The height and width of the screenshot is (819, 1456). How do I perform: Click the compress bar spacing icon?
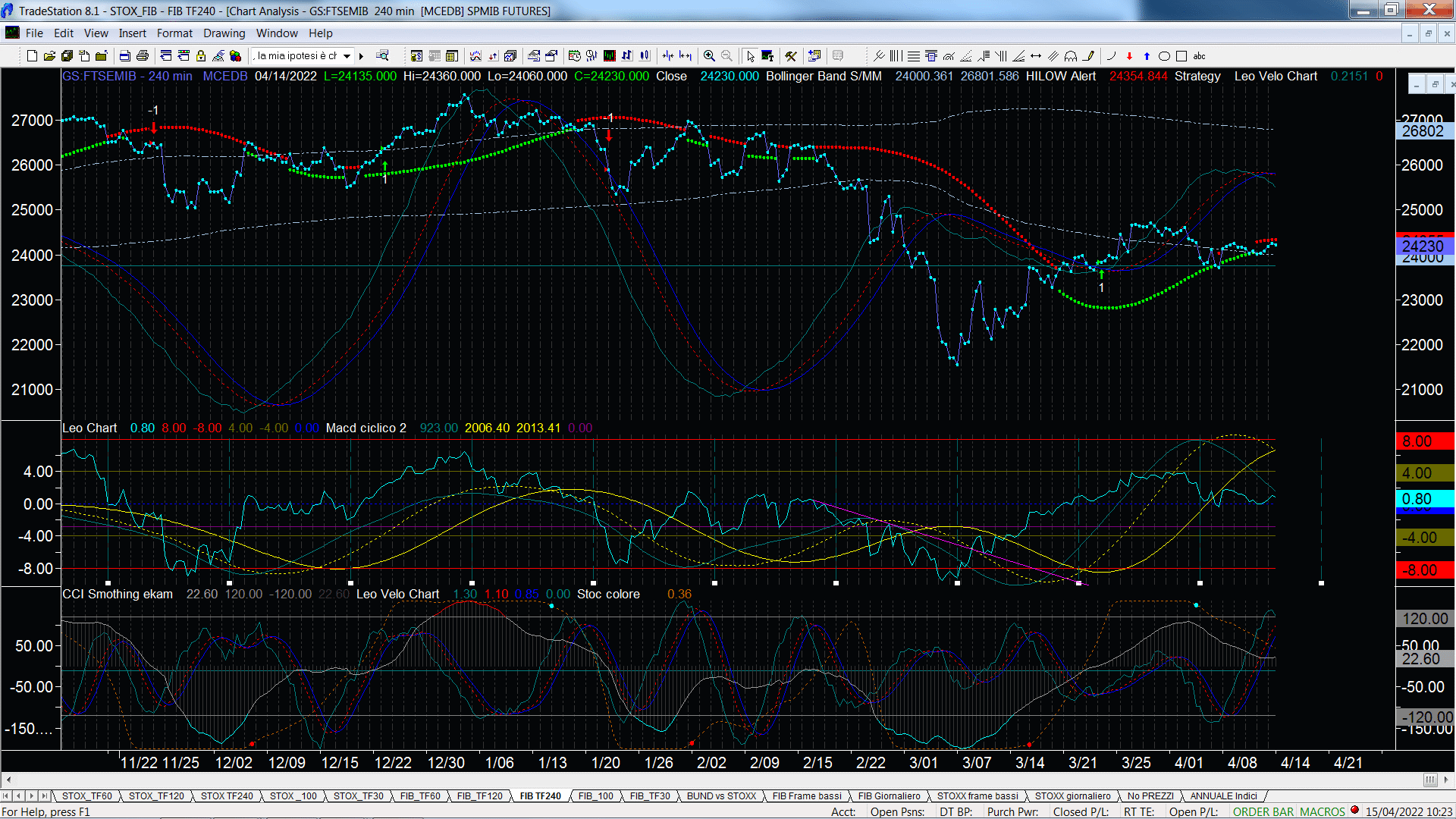(x=667, y=55)
